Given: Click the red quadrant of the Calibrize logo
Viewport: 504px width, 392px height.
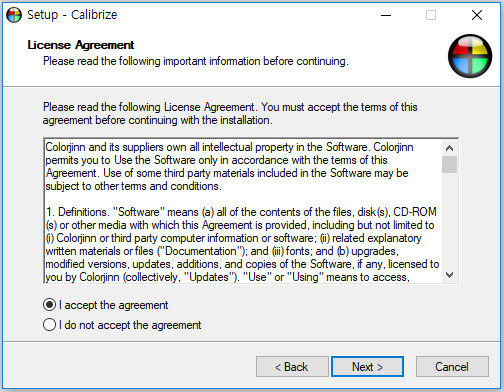Looking at the screenshot, I should [459, 49].
